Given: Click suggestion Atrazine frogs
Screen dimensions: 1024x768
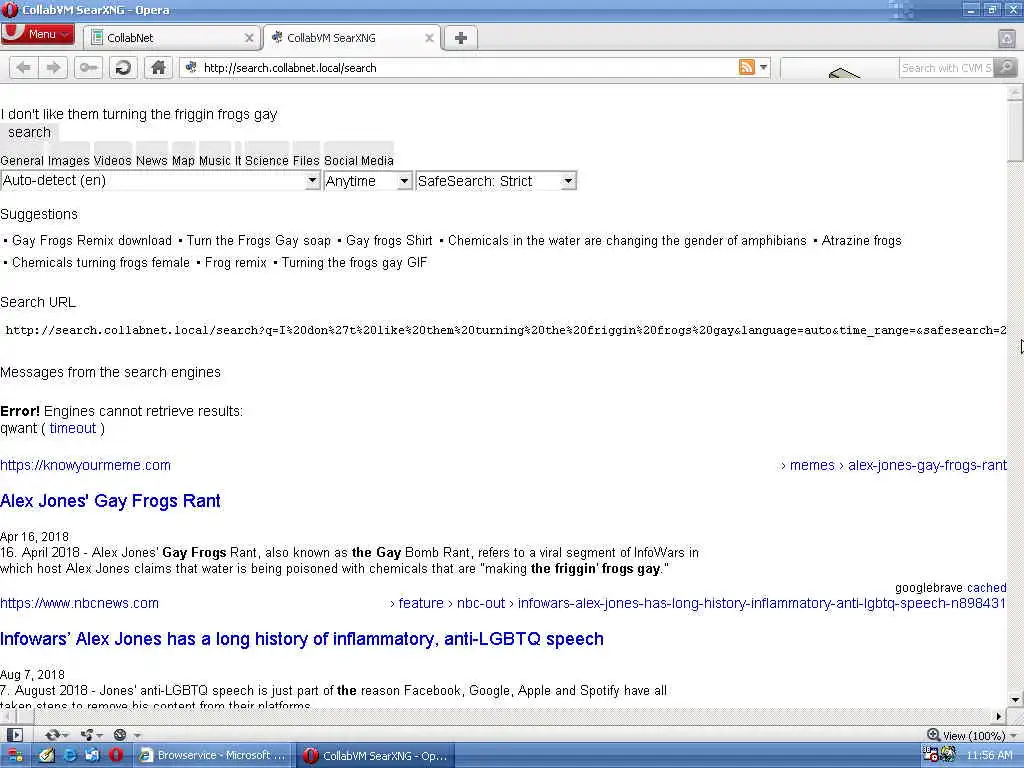Looking at the screenshot, I should pos(861,240).
